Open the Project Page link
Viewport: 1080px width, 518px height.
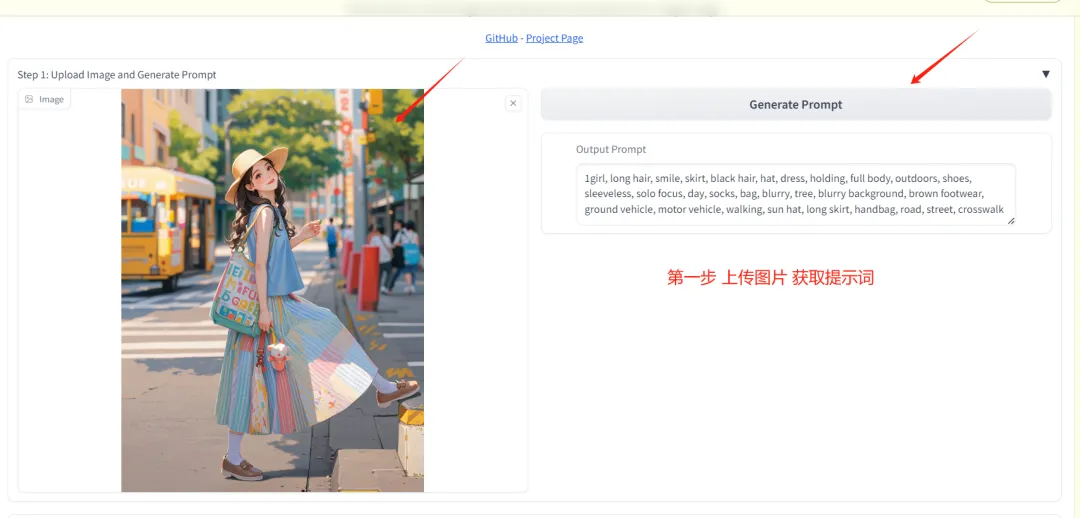(x=554, y=38)
